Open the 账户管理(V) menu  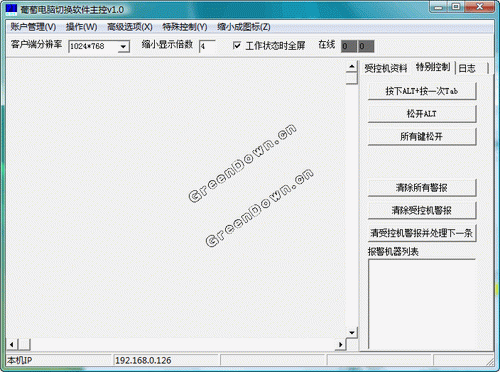coord(33,27)
